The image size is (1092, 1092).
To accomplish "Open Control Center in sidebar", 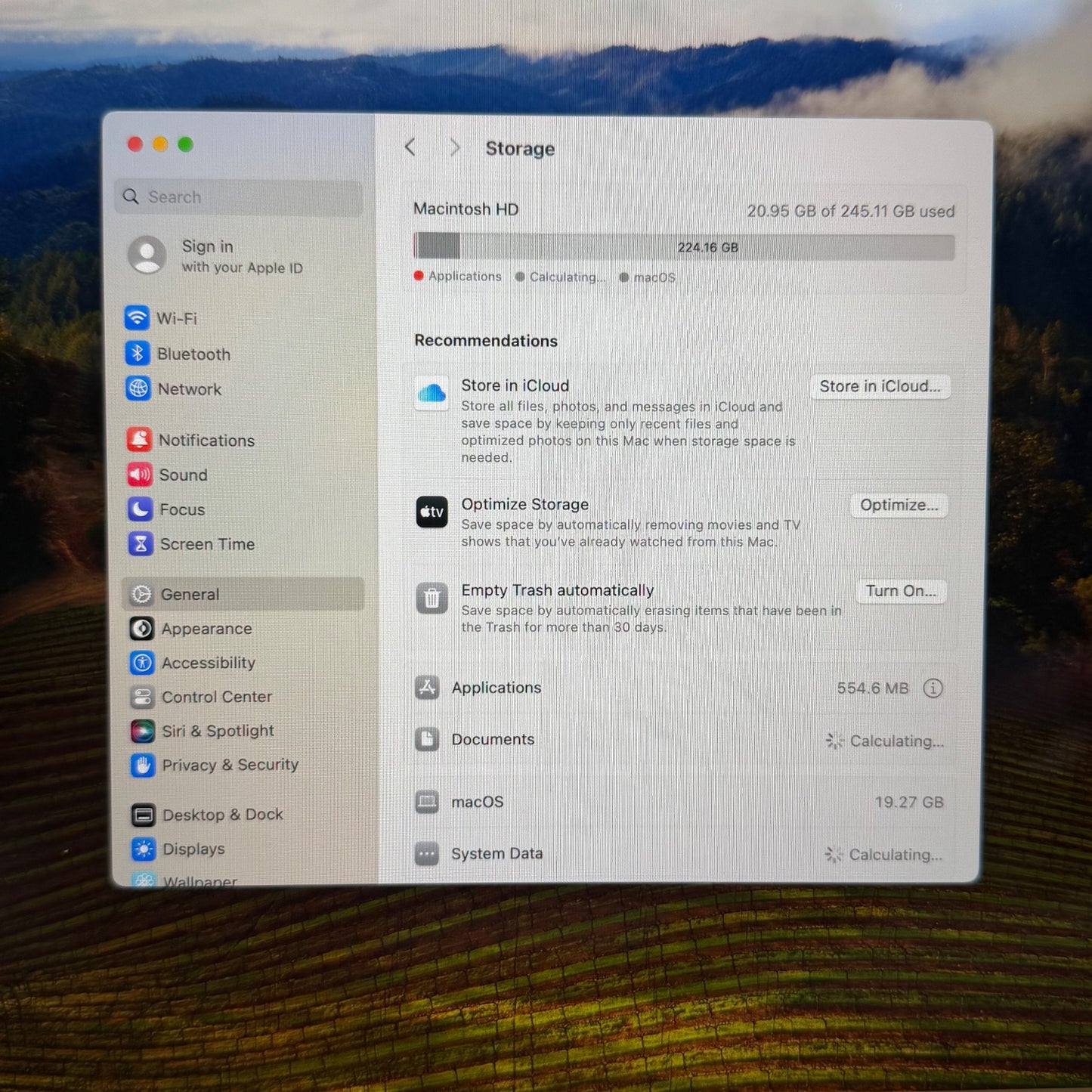I will pyautogui.click(x=216, y=697).
